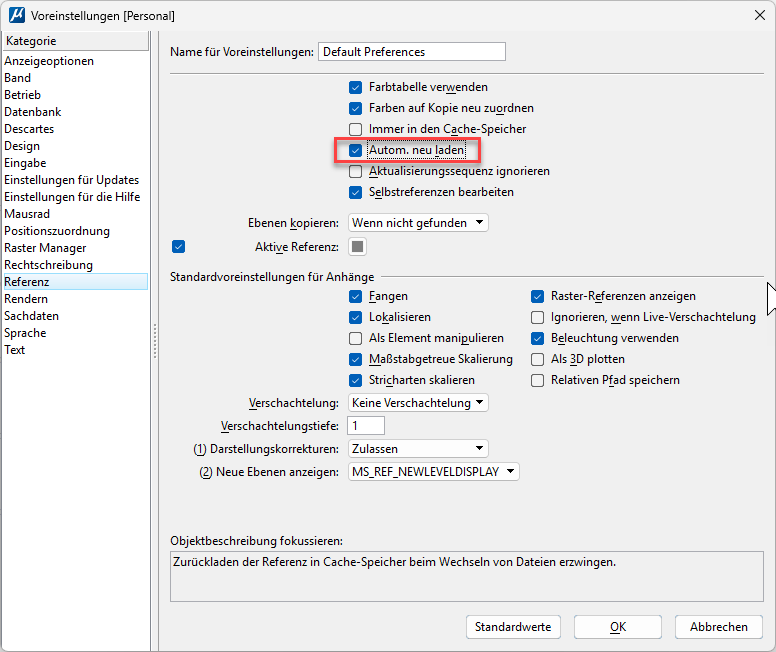Click the splitter handle beside category list

click(x=155, y=341)
